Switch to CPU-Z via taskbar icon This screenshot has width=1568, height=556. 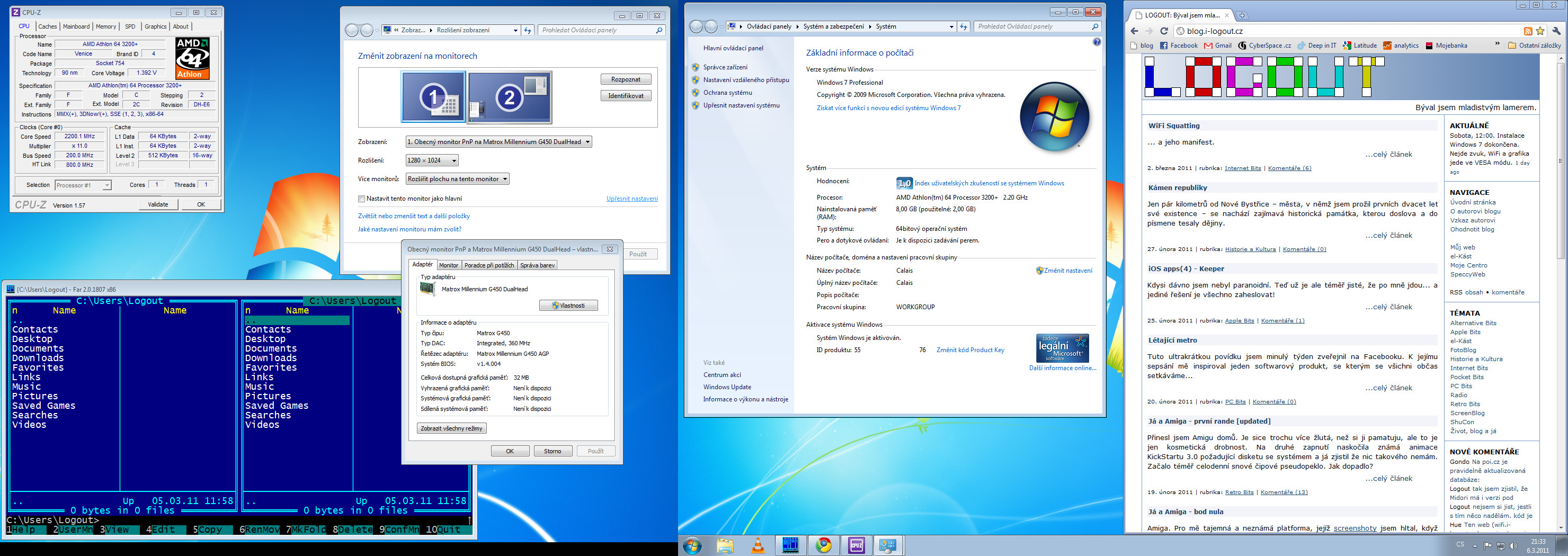tap(856, 545)
